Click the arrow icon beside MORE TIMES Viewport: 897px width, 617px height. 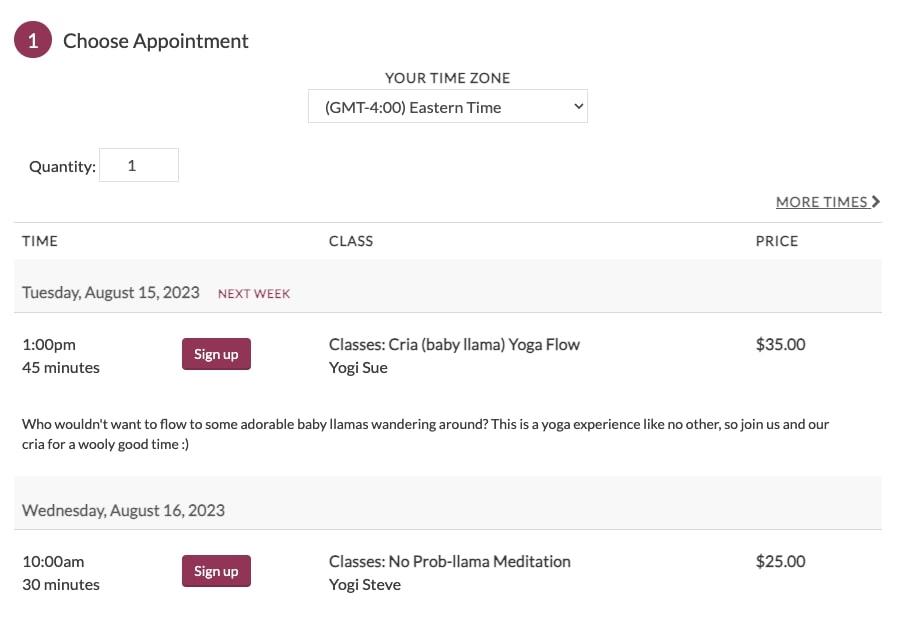(876, 202)
